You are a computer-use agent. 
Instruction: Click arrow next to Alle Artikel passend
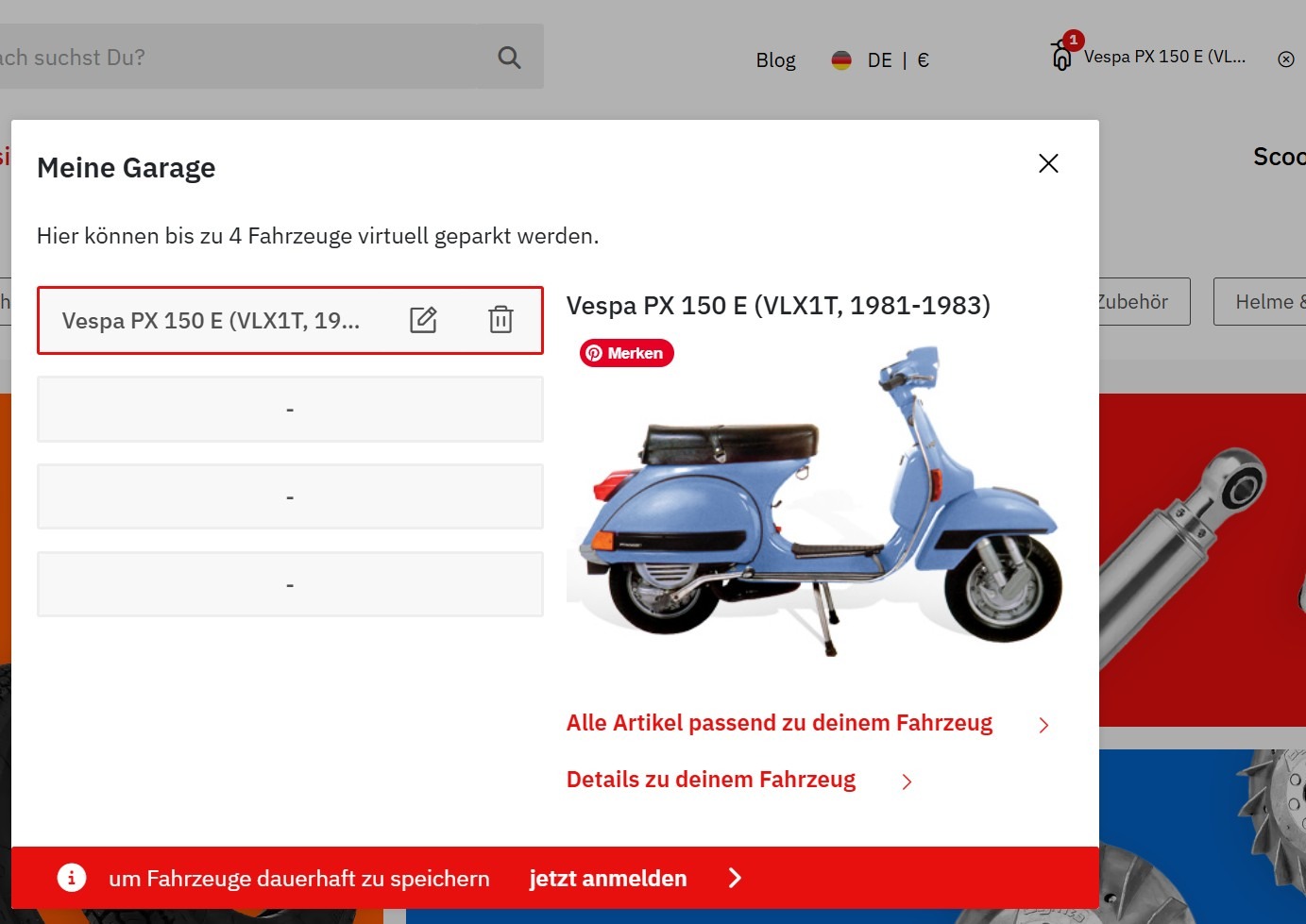pos(1043,725)
